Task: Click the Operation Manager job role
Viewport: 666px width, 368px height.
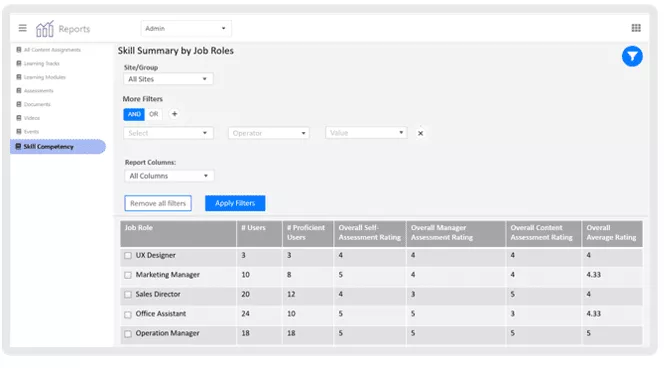Action: point(167,334)
